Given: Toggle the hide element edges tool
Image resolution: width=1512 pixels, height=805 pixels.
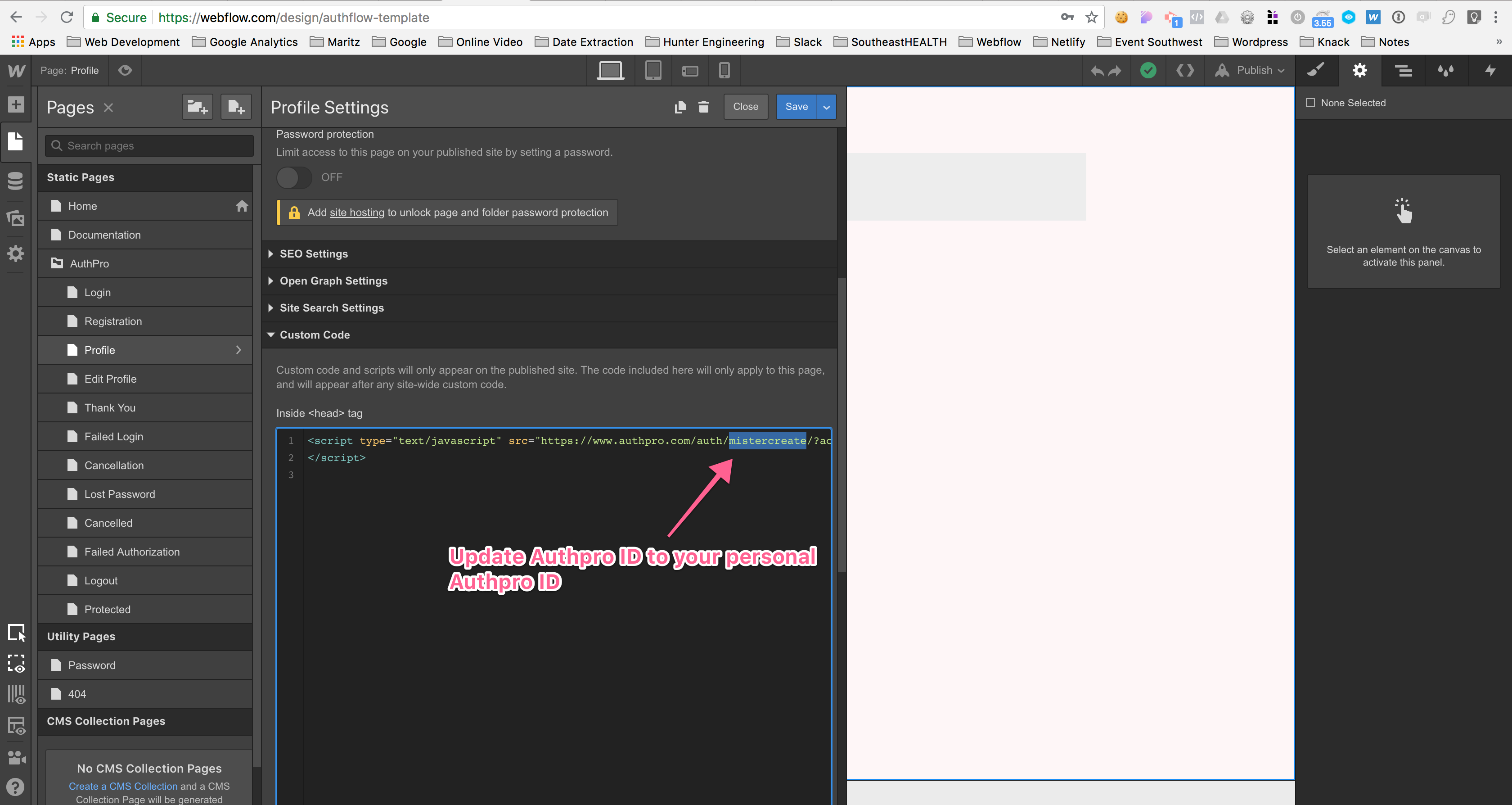Looking at the screenshot, I should pos(17,664).
